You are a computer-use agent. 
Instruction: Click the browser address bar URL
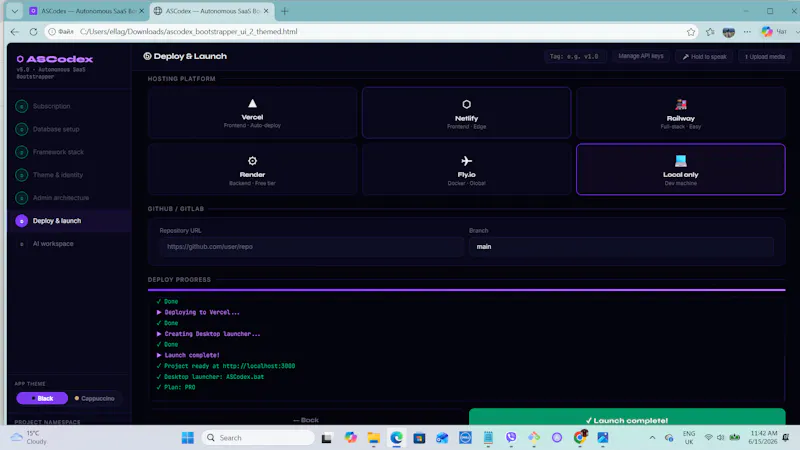pos(189,32)
